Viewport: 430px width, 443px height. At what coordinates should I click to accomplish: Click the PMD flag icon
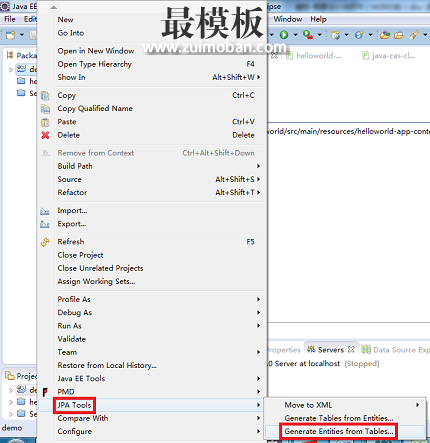click(45, 392)
